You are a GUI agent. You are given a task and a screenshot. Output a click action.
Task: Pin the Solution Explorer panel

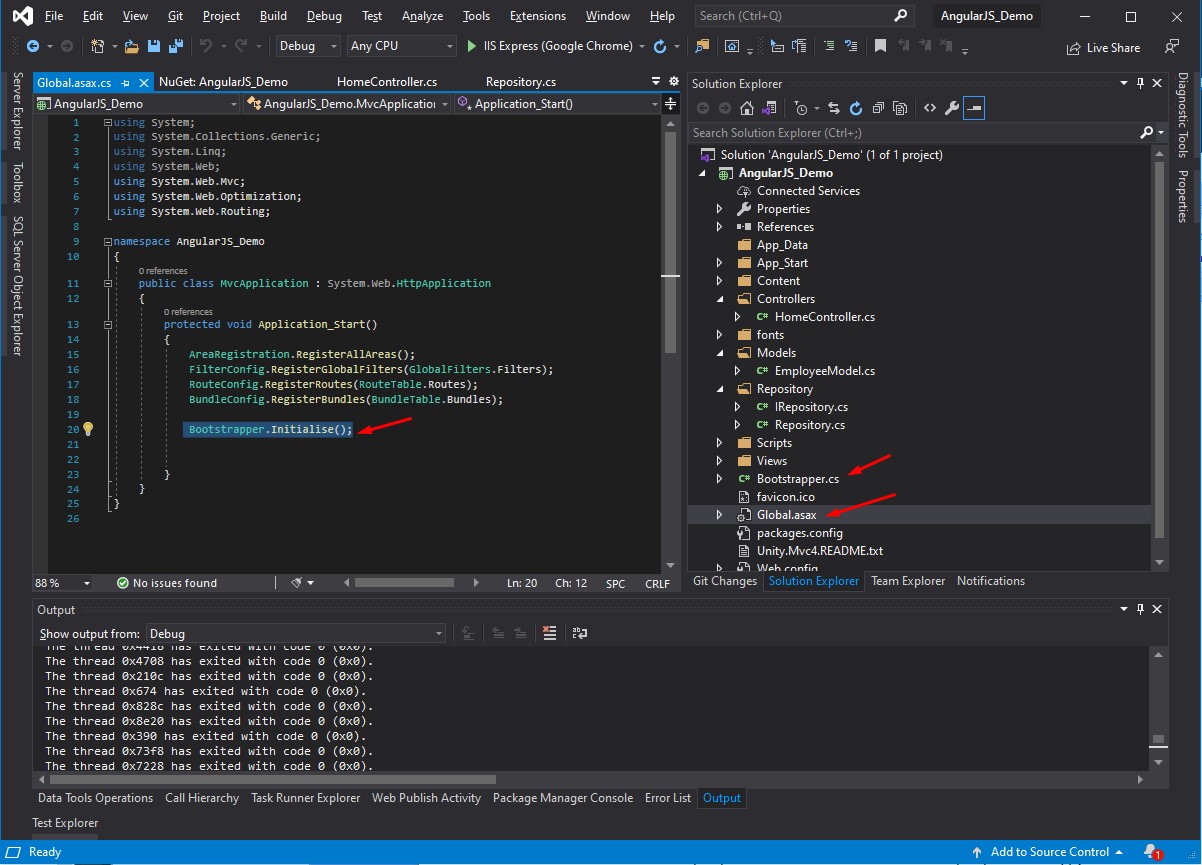(x=1141, y=83)
